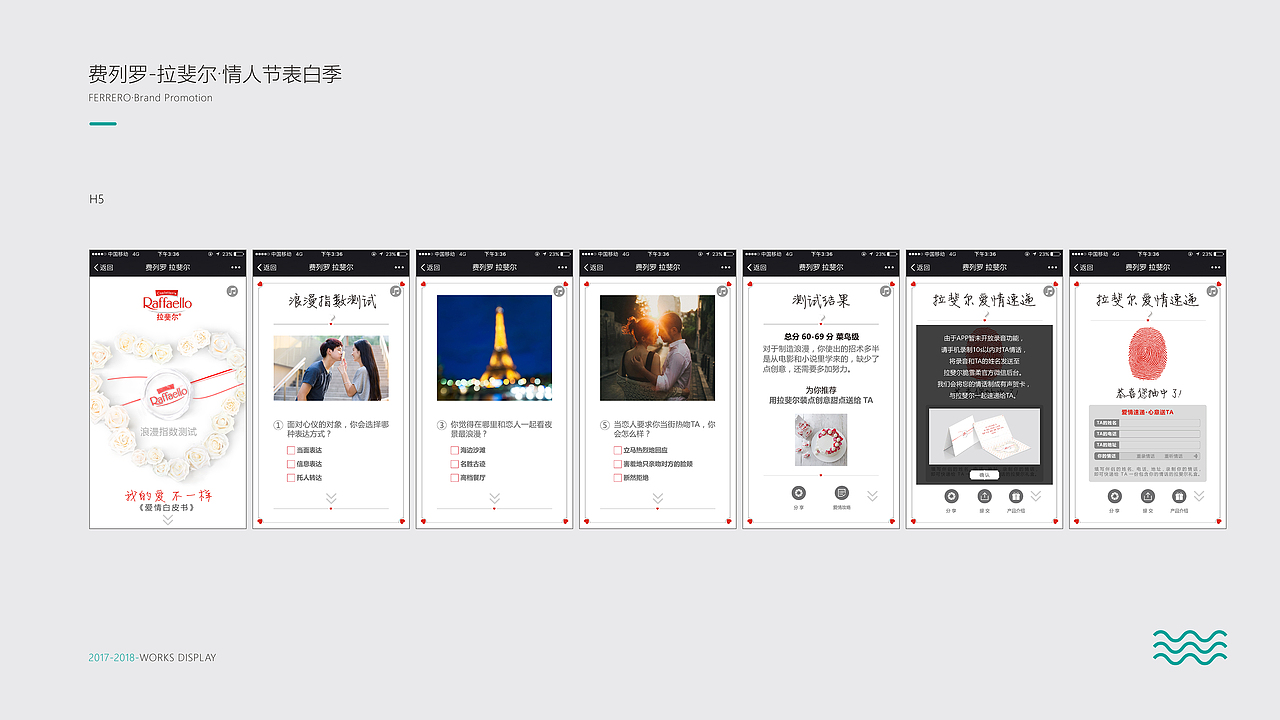Confirm the recording notice with 确认
This screenshot has height=720, width=1280.
point(984,474)
